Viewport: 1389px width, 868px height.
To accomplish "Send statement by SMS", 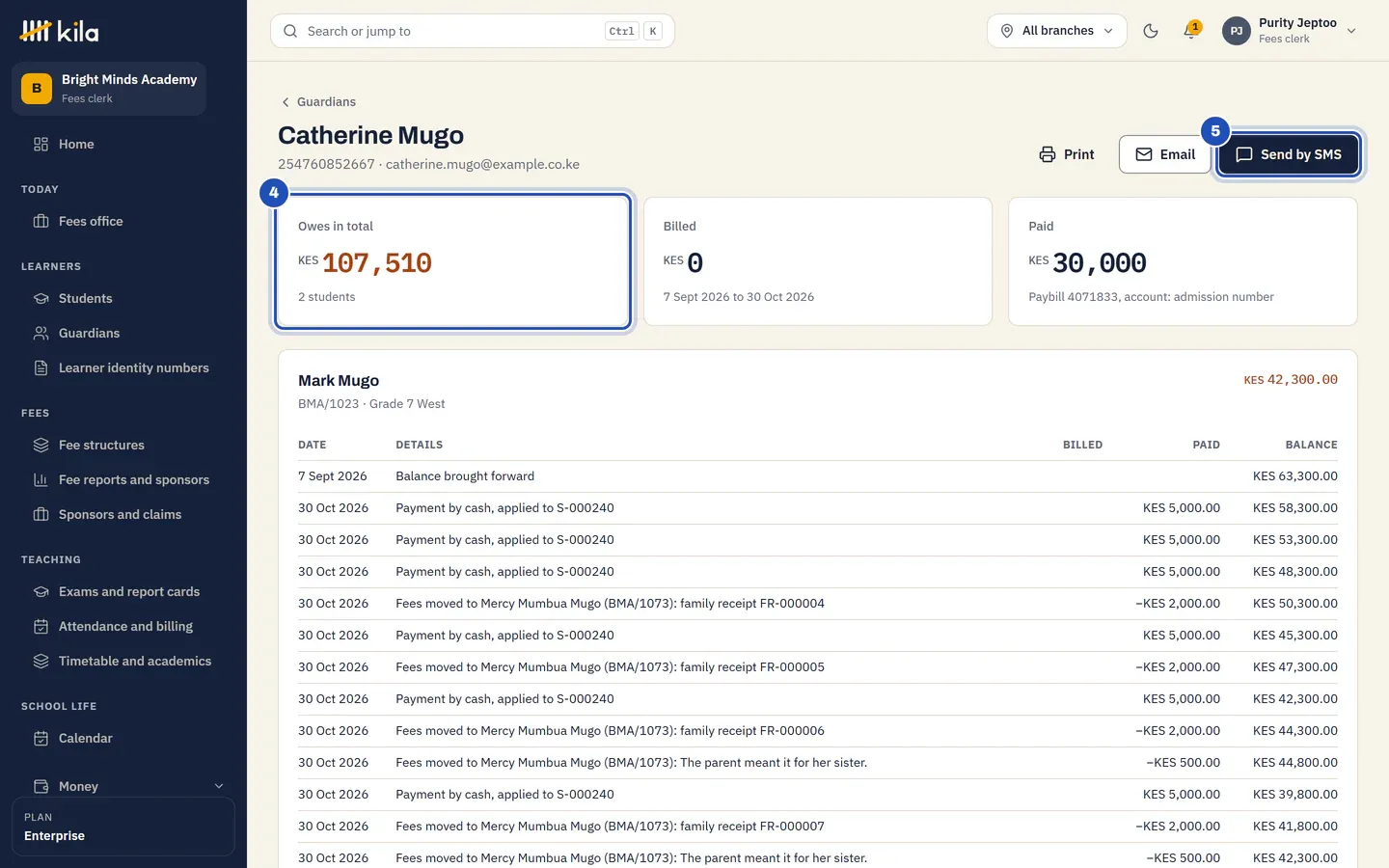I will (x=1289, y=154).
